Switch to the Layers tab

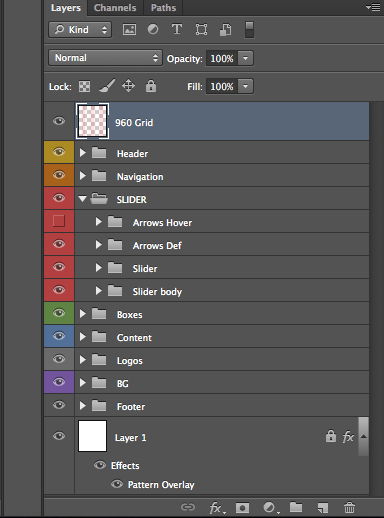66,8
